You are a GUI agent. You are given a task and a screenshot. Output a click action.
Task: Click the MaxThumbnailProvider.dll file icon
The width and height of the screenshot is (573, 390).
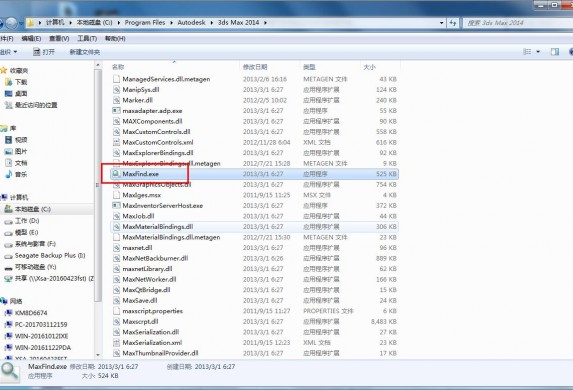pyautogui.click(x=116, y=353)
